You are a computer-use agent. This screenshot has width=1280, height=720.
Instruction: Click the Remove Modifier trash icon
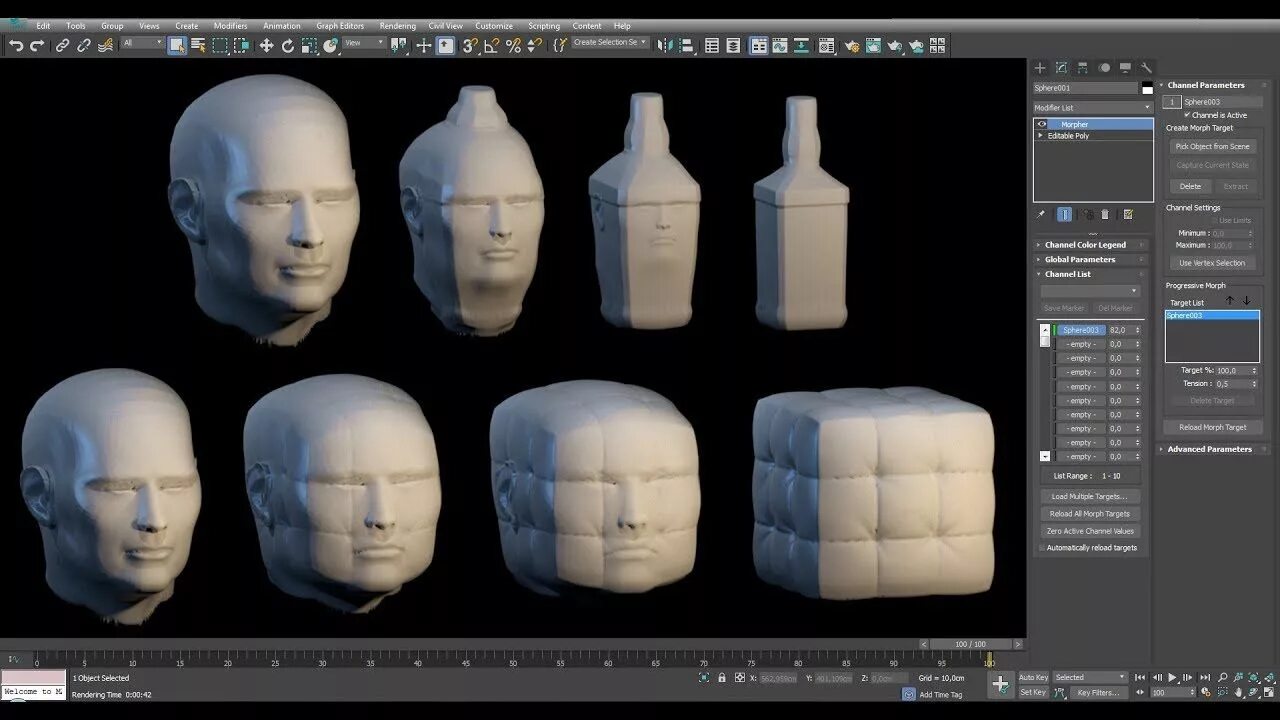coord(1105,214)
